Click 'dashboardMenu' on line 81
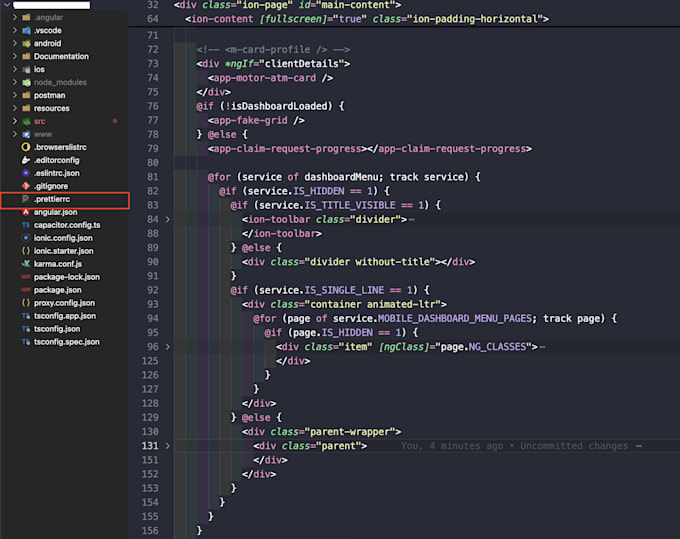The width and height of the screenshot is (680, 539). pos(341,177)
